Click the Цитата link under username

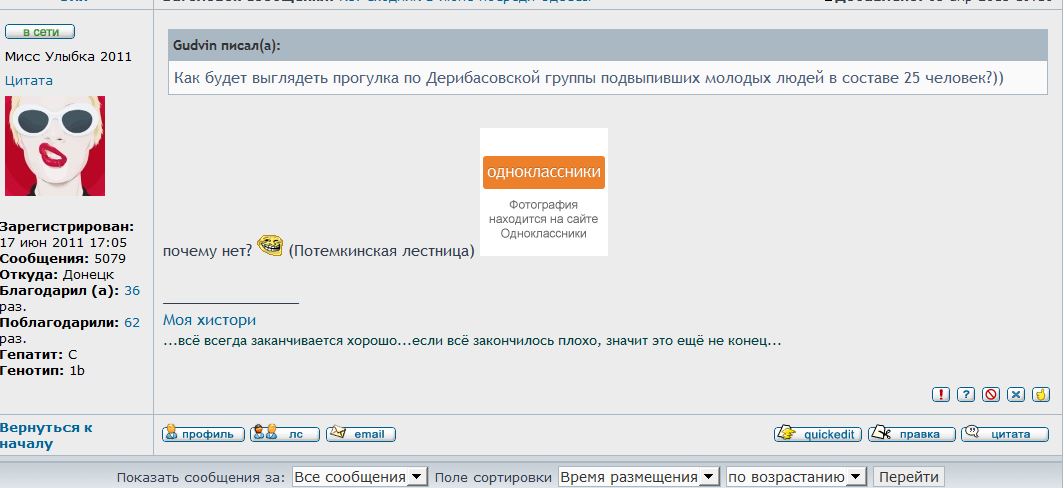(29, 80)
